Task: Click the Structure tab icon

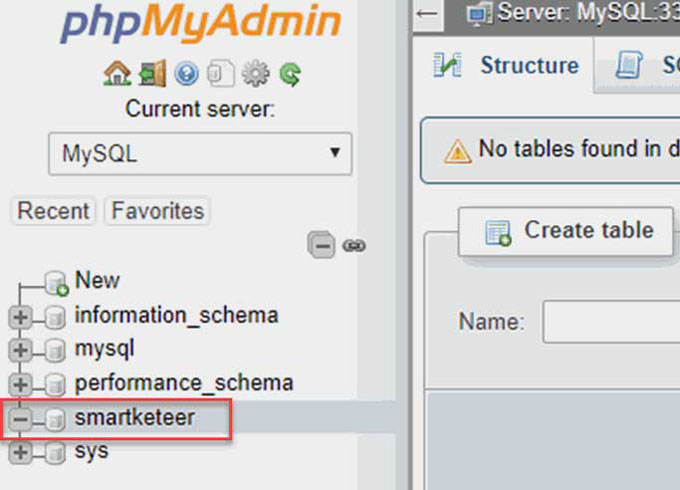Action: click(447, 65)
